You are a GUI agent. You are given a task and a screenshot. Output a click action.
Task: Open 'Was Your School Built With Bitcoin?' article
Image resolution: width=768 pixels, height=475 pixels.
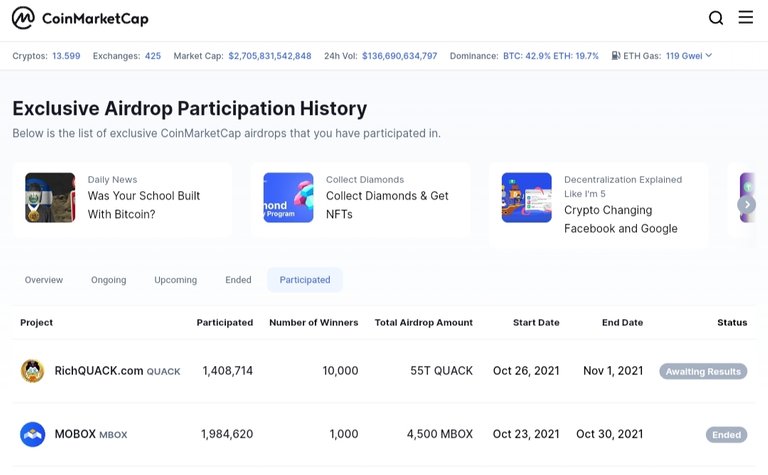[144, 205]
